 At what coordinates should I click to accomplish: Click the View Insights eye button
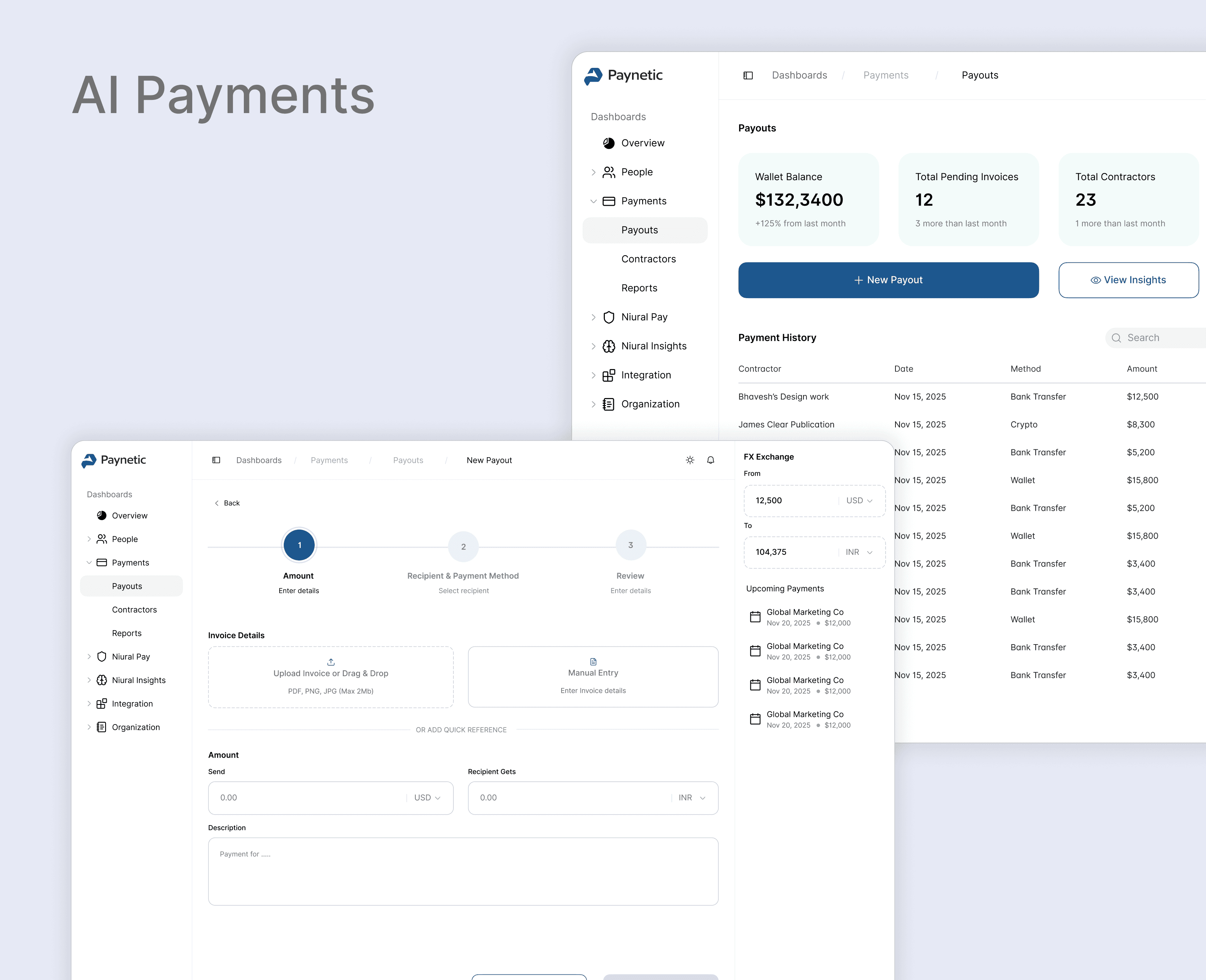(1128, 280)
